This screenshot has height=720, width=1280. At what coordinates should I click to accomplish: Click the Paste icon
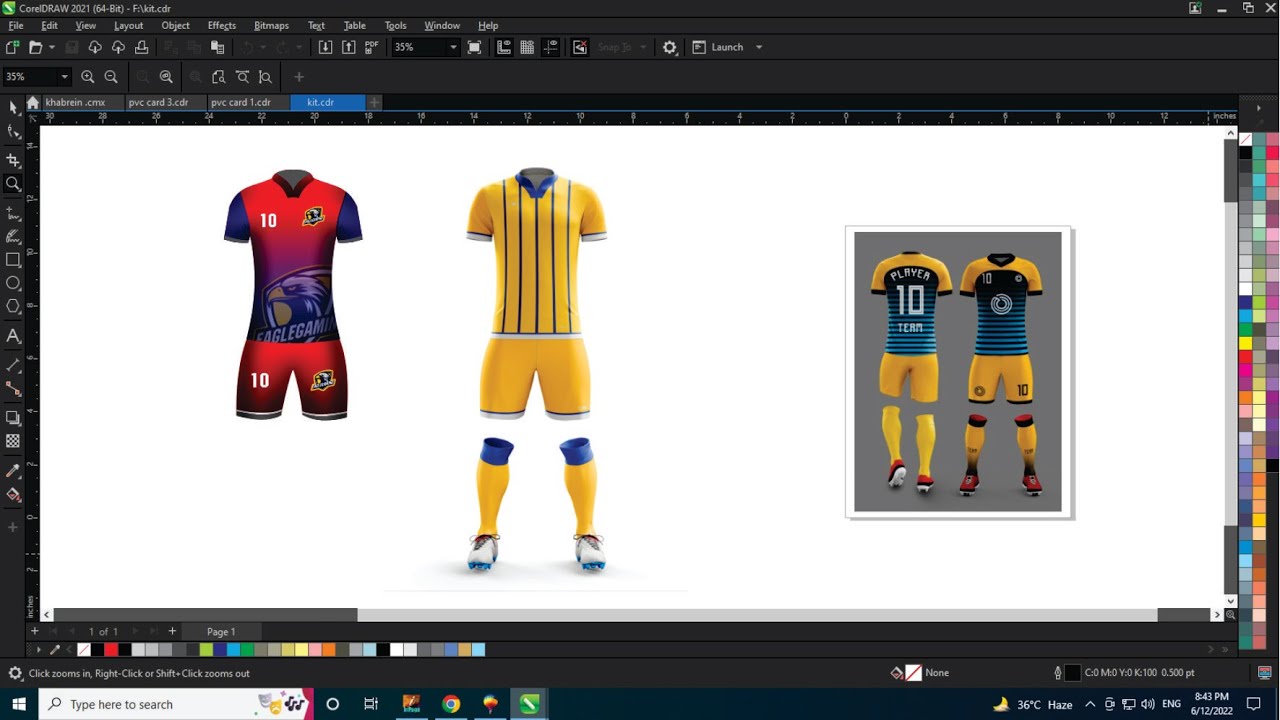(x=217, y=47)
